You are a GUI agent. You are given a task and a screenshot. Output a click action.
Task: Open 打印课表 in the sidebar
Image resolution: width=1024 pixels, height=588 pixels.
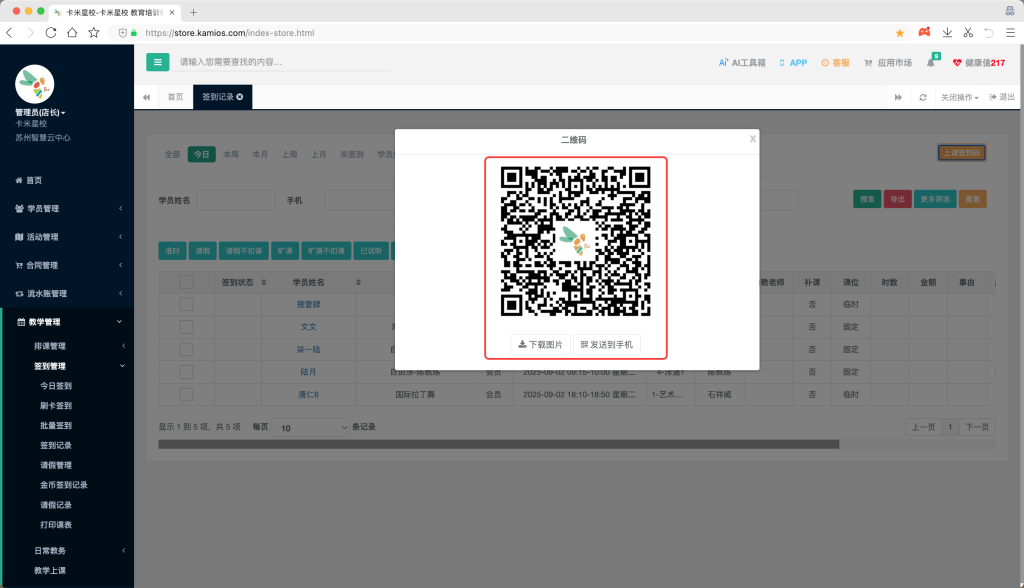[x=56, y=525]
